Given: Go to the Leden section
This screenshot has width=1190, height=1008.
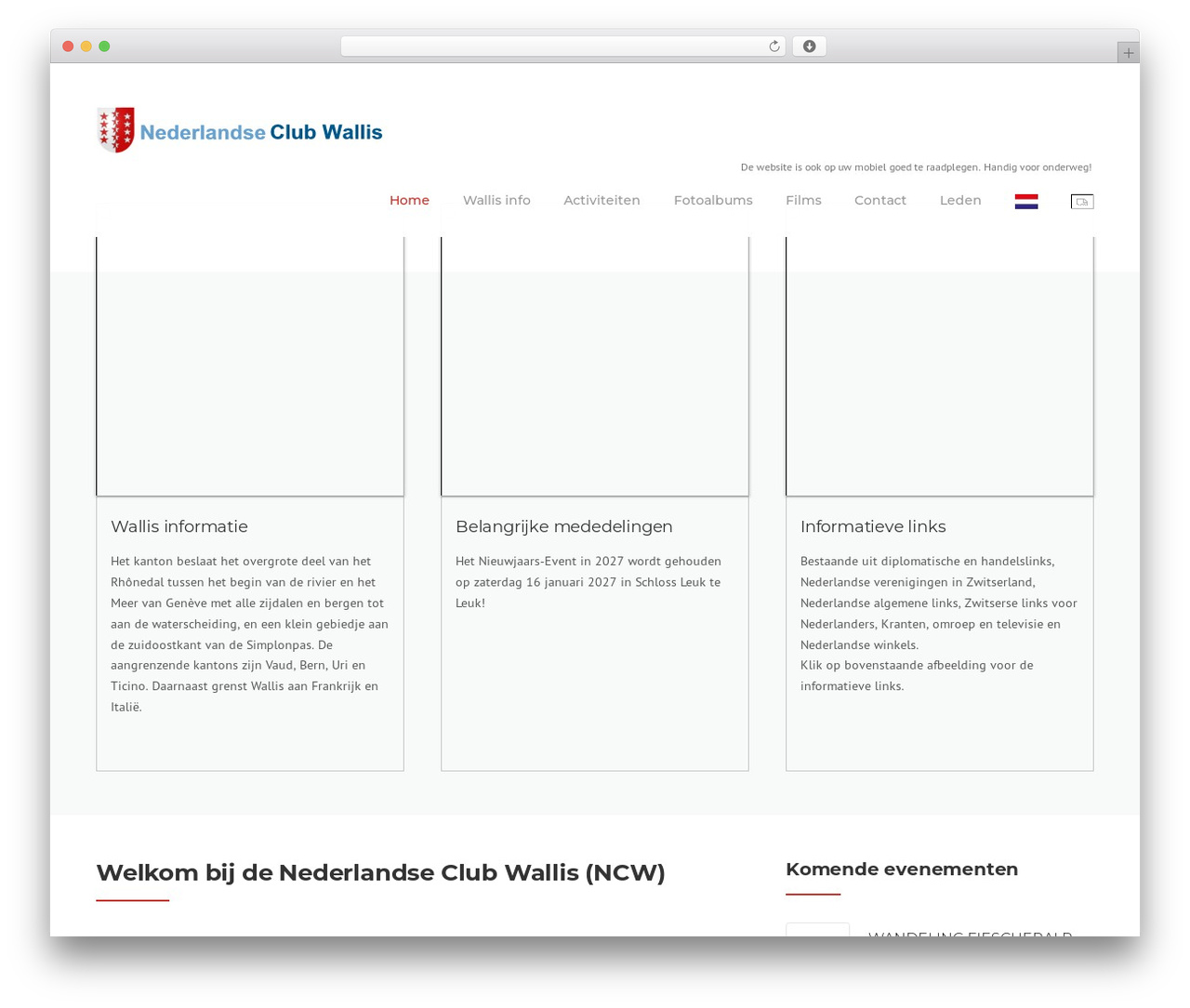Looking at the screenshot, I should [x=960, y=200].
